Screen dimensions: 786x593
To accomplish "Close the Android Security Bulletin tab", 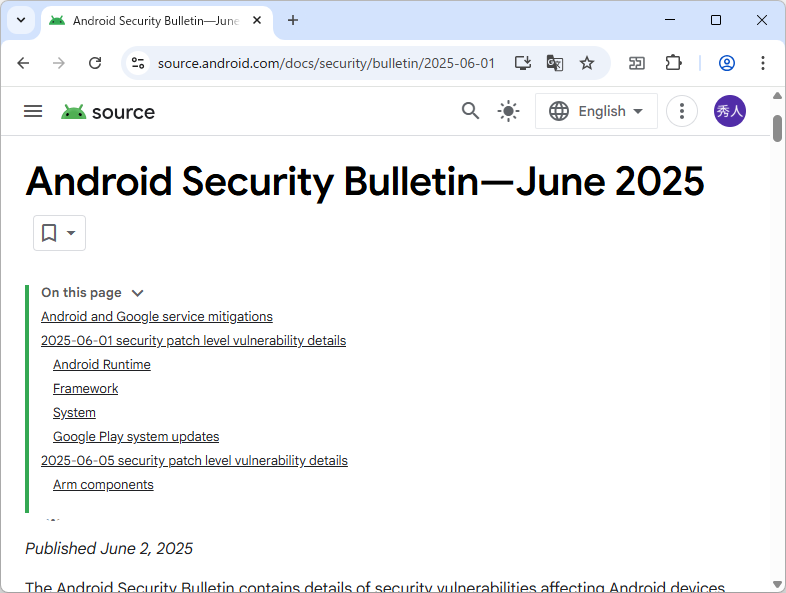I will tap(257, 21).
